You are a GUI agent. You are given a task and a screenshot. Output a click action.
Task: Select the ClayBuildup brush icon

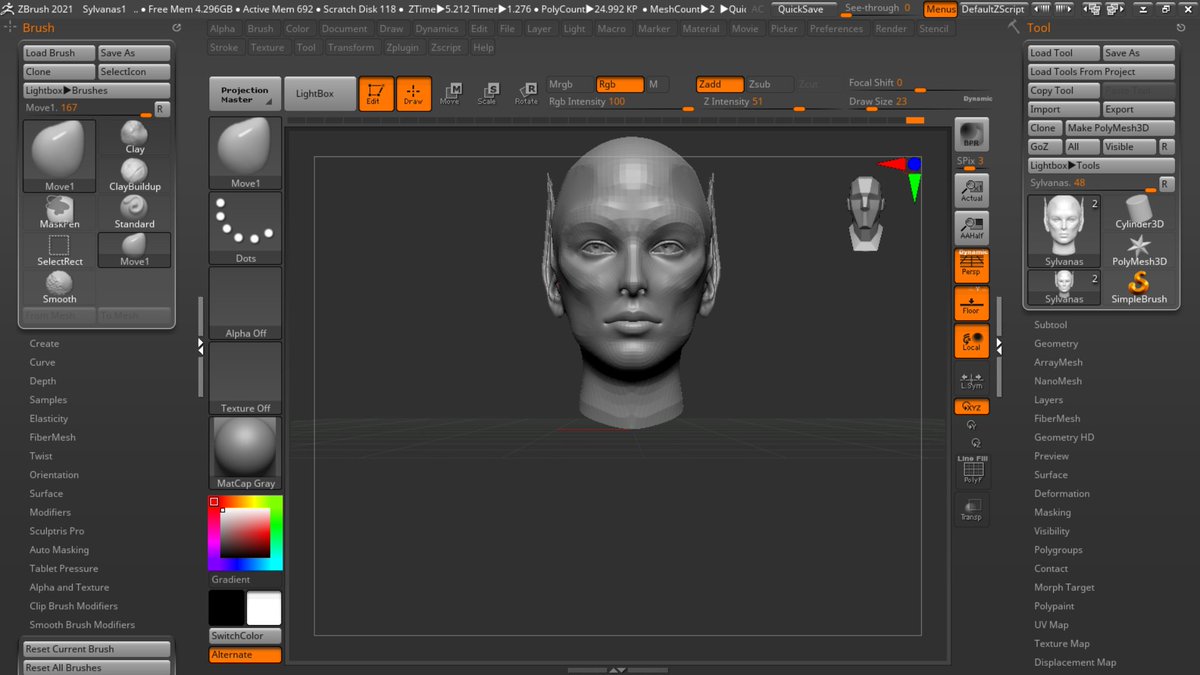135,175
